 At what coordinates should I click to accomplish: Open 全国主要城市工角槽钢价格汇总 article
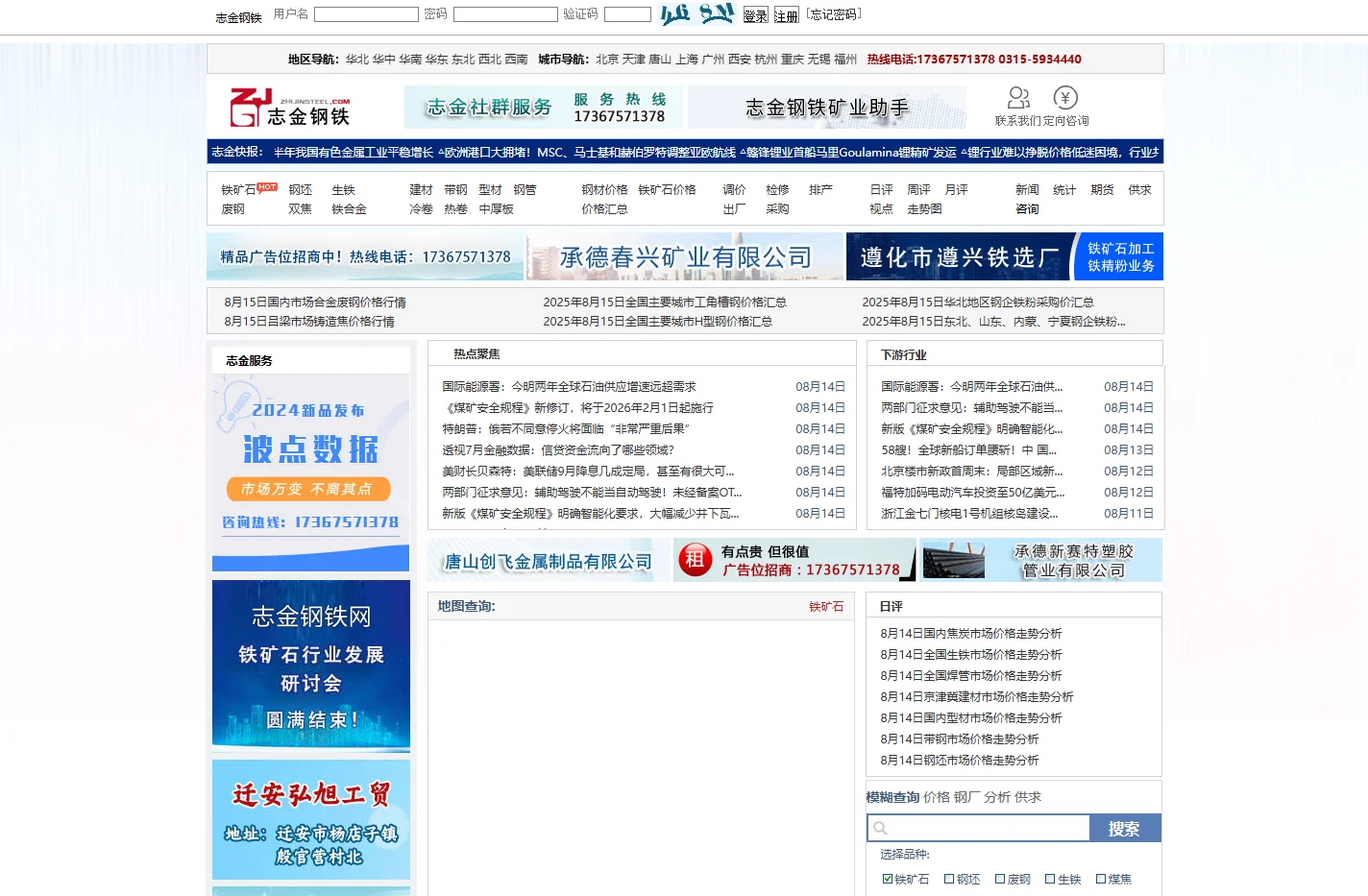665,302
